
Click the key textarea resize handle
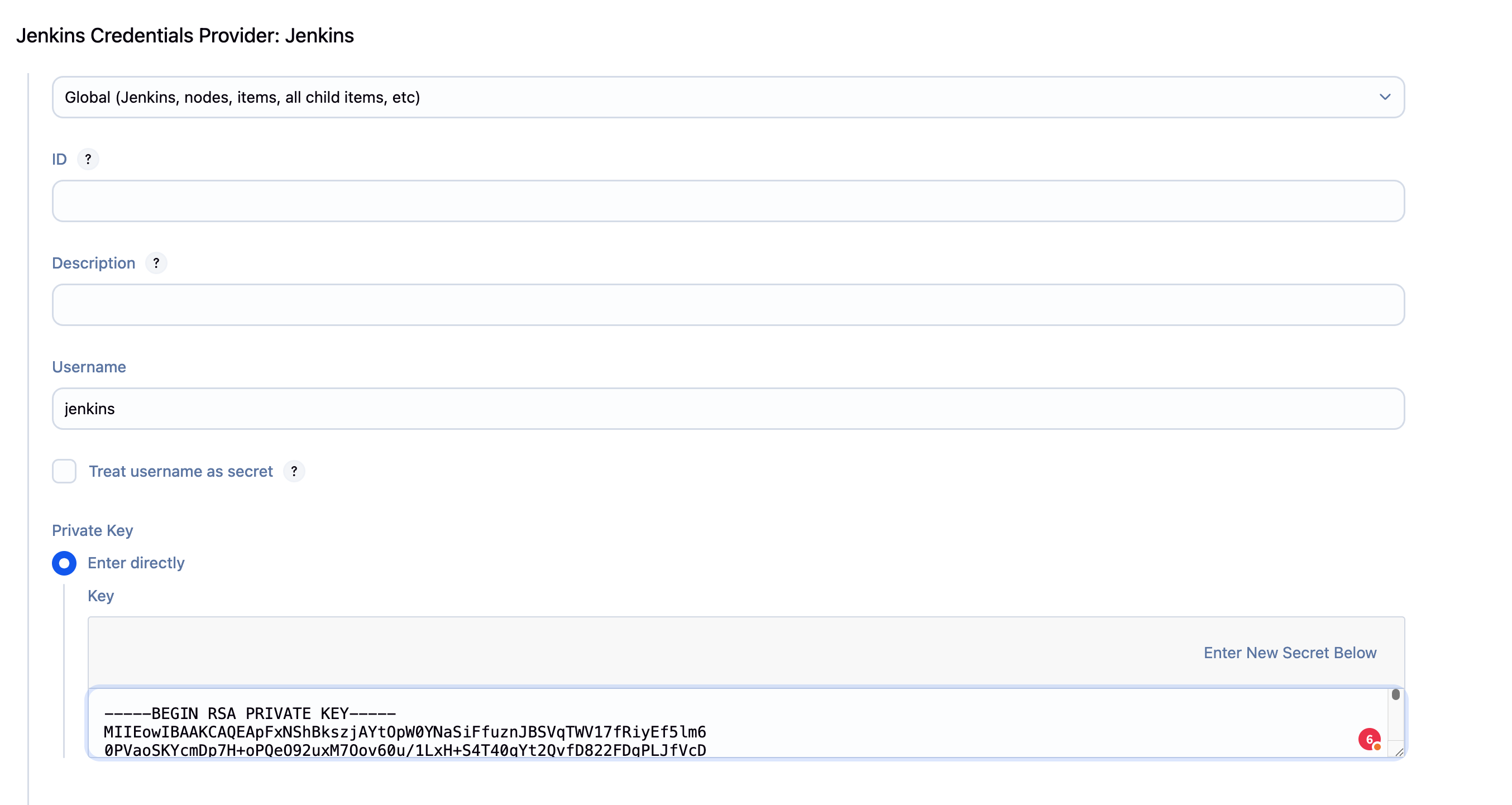pos(1399,752)
